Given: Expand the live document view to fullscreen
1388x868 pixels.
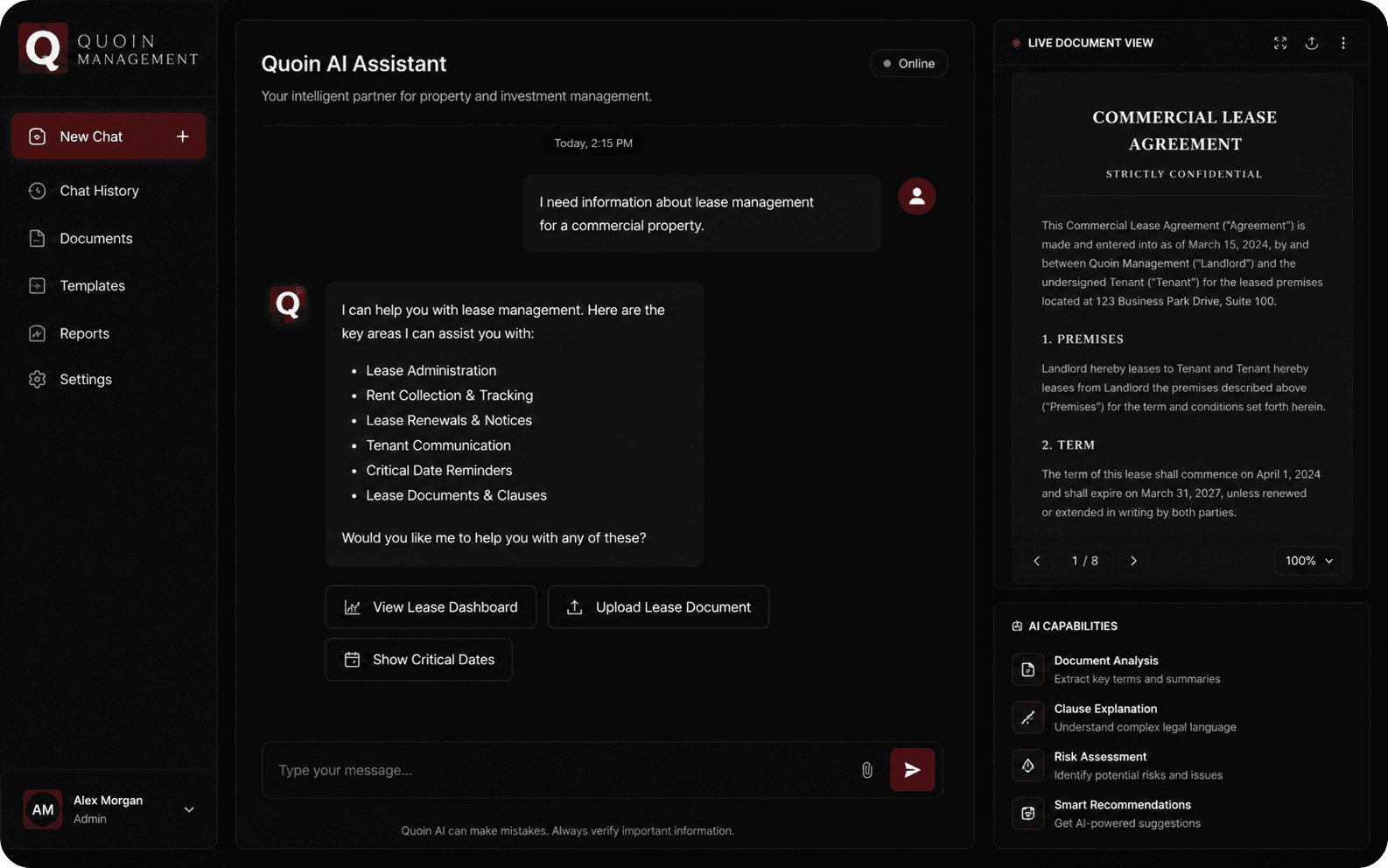Looking at the screenshot, I should [x=1280, y=43].
